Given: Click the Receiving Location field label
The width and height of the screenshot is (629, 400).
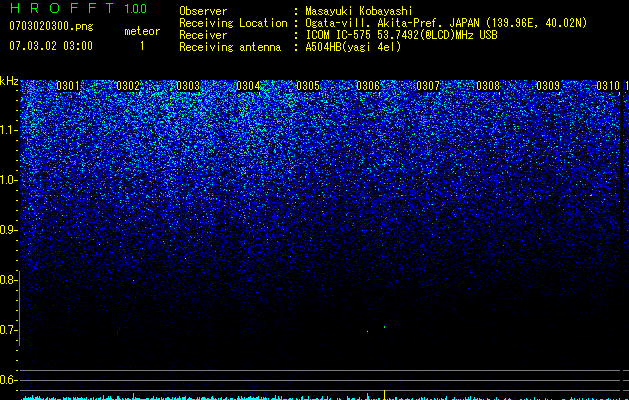Looking at the screenshot, I should point(233,23).
